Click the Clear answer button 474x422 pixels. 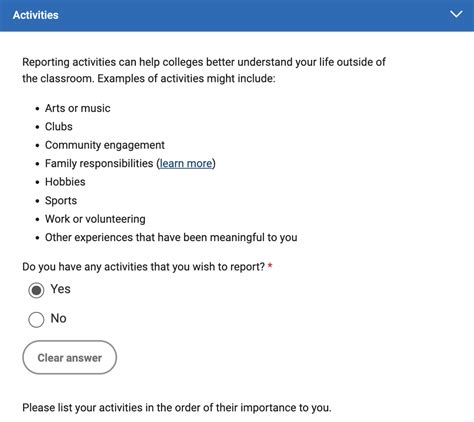pos(70,357)
